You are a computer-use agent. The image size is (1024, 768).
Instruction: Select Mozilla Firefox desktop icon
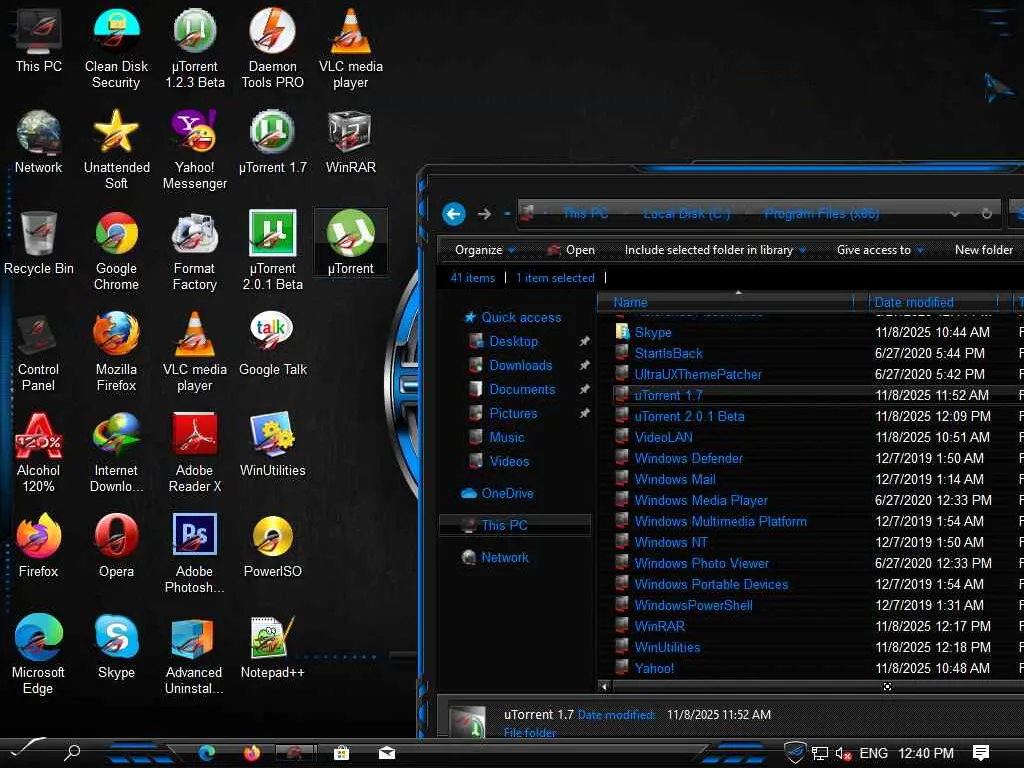tap(116, 352)
